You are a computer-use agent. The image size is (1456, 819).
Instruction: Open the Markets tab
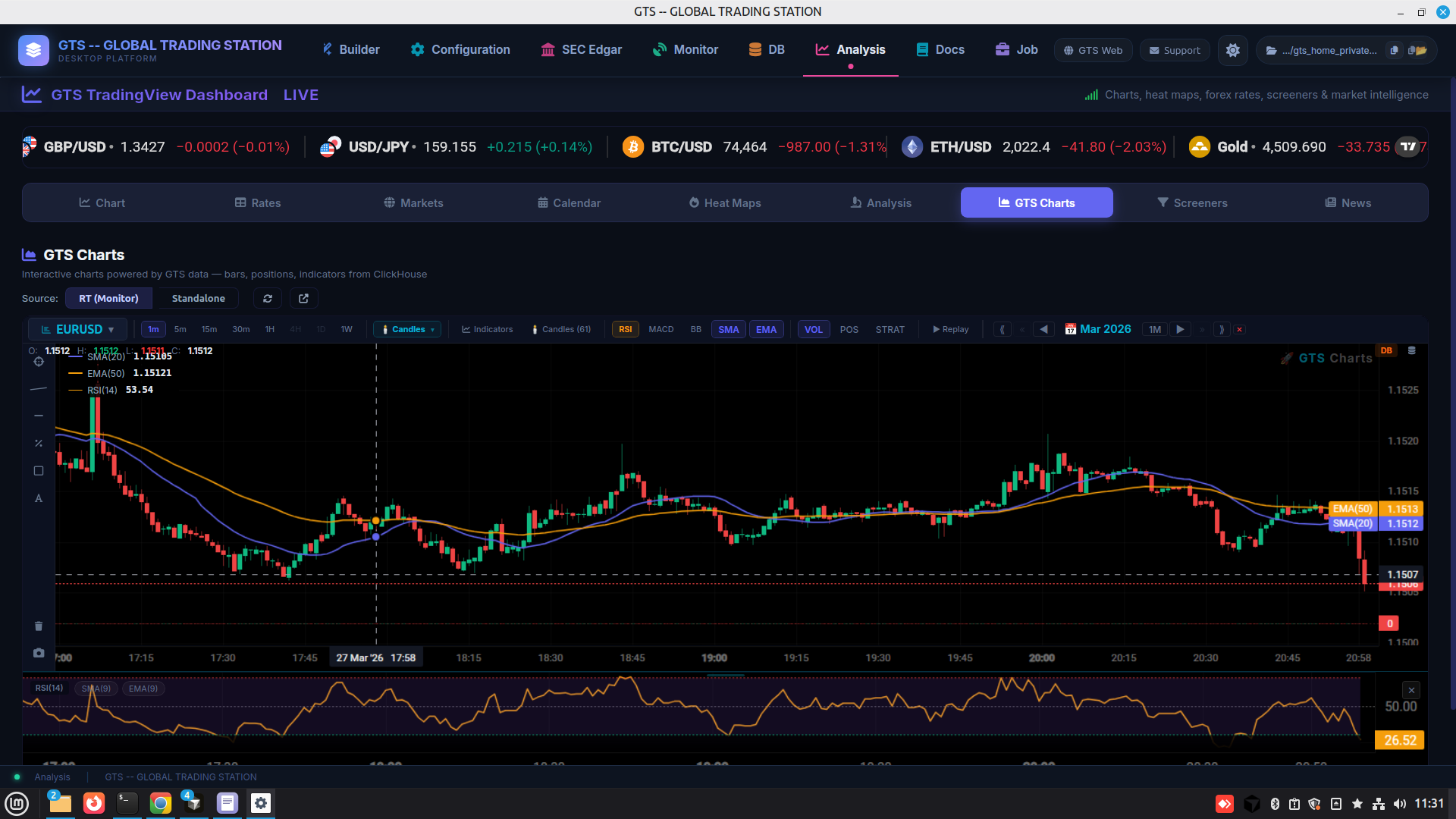[x=413, y=203]
